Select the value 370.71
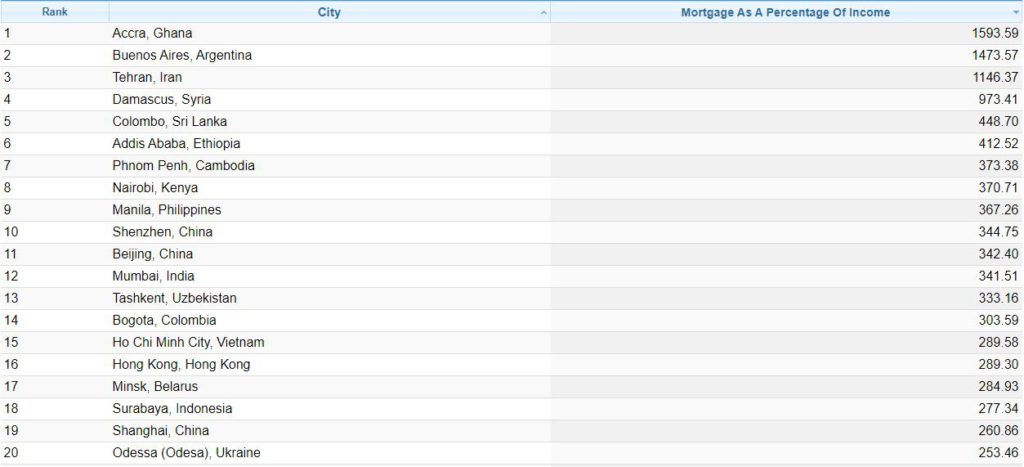This screenshot has width=1024, height=467. click(999, 187)
